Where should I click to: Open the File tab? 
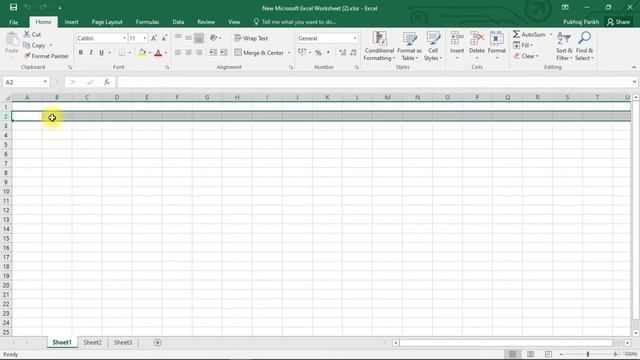coord(13,22)
